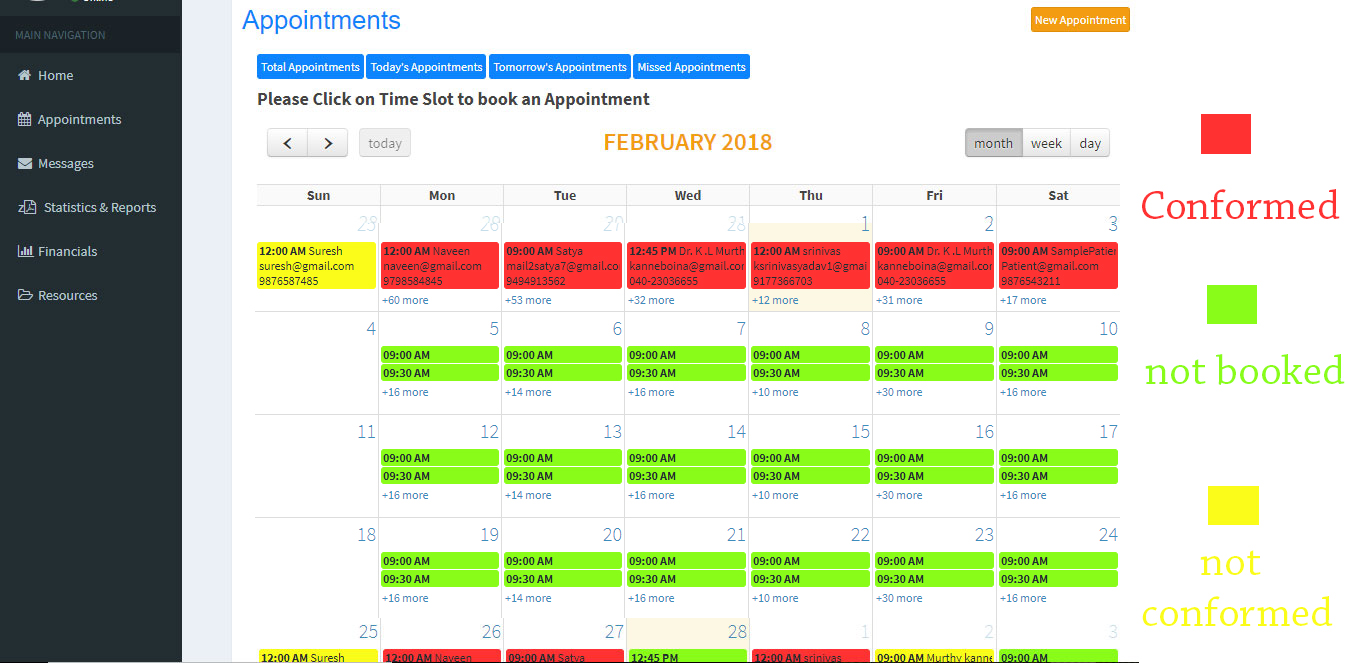Viewport: 1348px width, 663px height.
Task: Book the 09:00 AM slot on Wednesday 7
Action: click(x=687, y=355)
